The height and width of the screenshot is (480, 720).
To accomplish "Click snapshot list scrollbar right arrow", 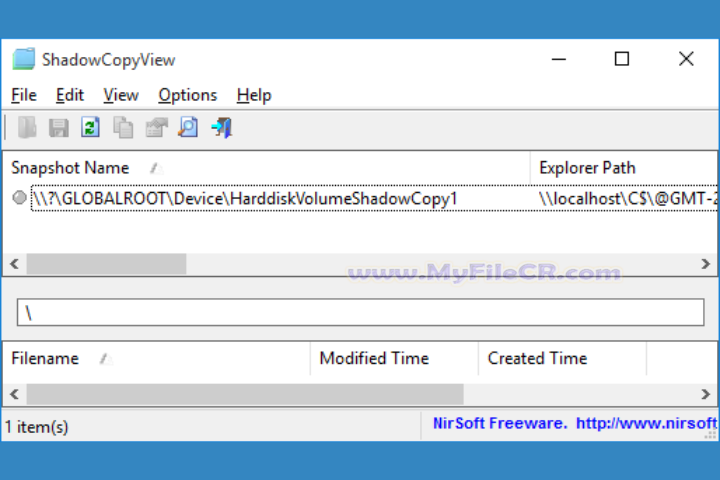I will click(x=706, y=264).
